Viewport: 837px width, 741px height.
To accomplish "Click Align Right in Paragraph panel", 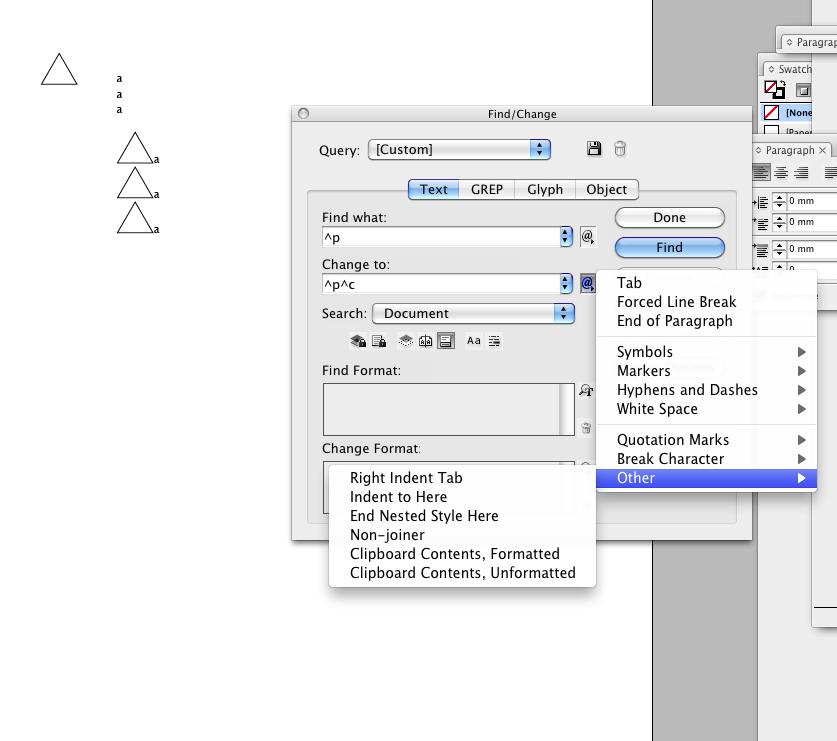I will tap(801, 172).
